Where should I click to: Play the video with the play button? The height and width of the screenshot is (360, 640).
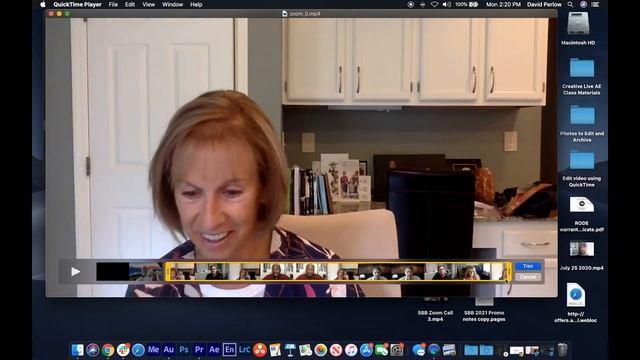(x=76, y=271)
